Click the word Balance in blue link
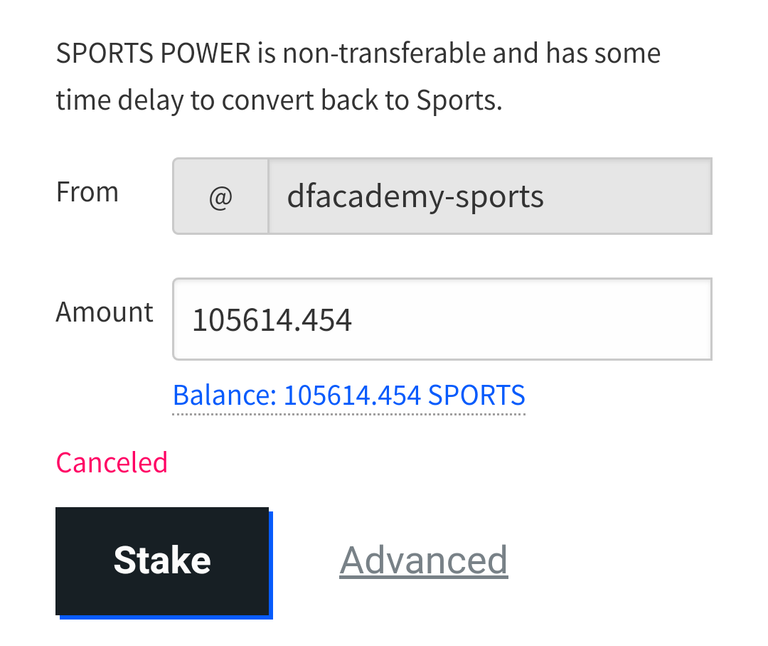The height and width of the screenshot is (646, 768). point(222,395)
